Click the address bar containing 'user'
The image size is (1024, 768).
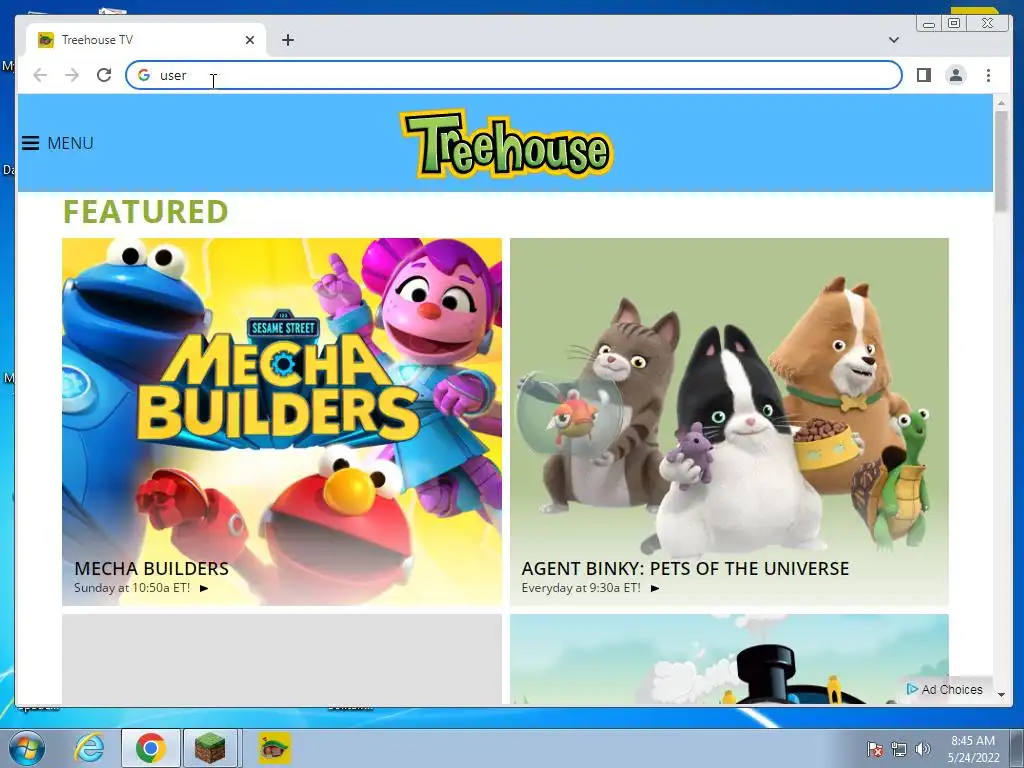point(513,75)
